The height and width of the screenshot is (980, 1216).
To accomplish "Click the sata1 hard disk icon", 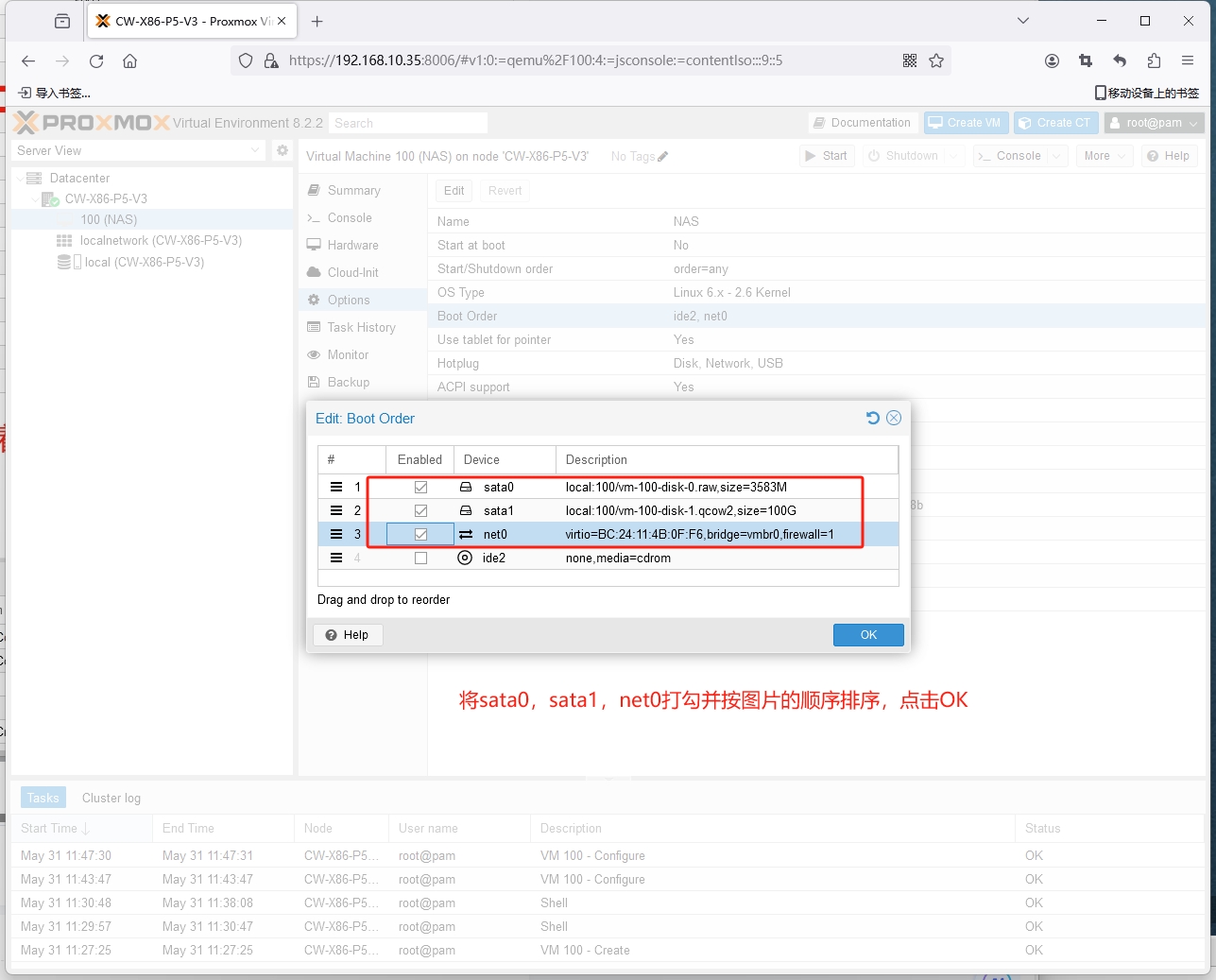I will [x=466, y=510].
